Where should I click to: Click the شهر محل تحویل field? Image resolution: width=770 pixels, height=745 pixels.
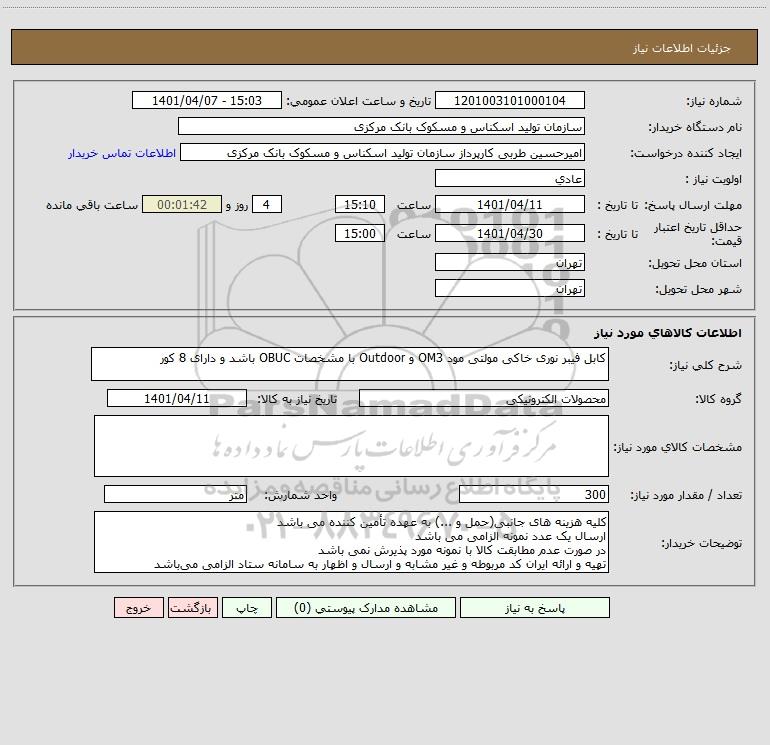(x=510, y=288)
